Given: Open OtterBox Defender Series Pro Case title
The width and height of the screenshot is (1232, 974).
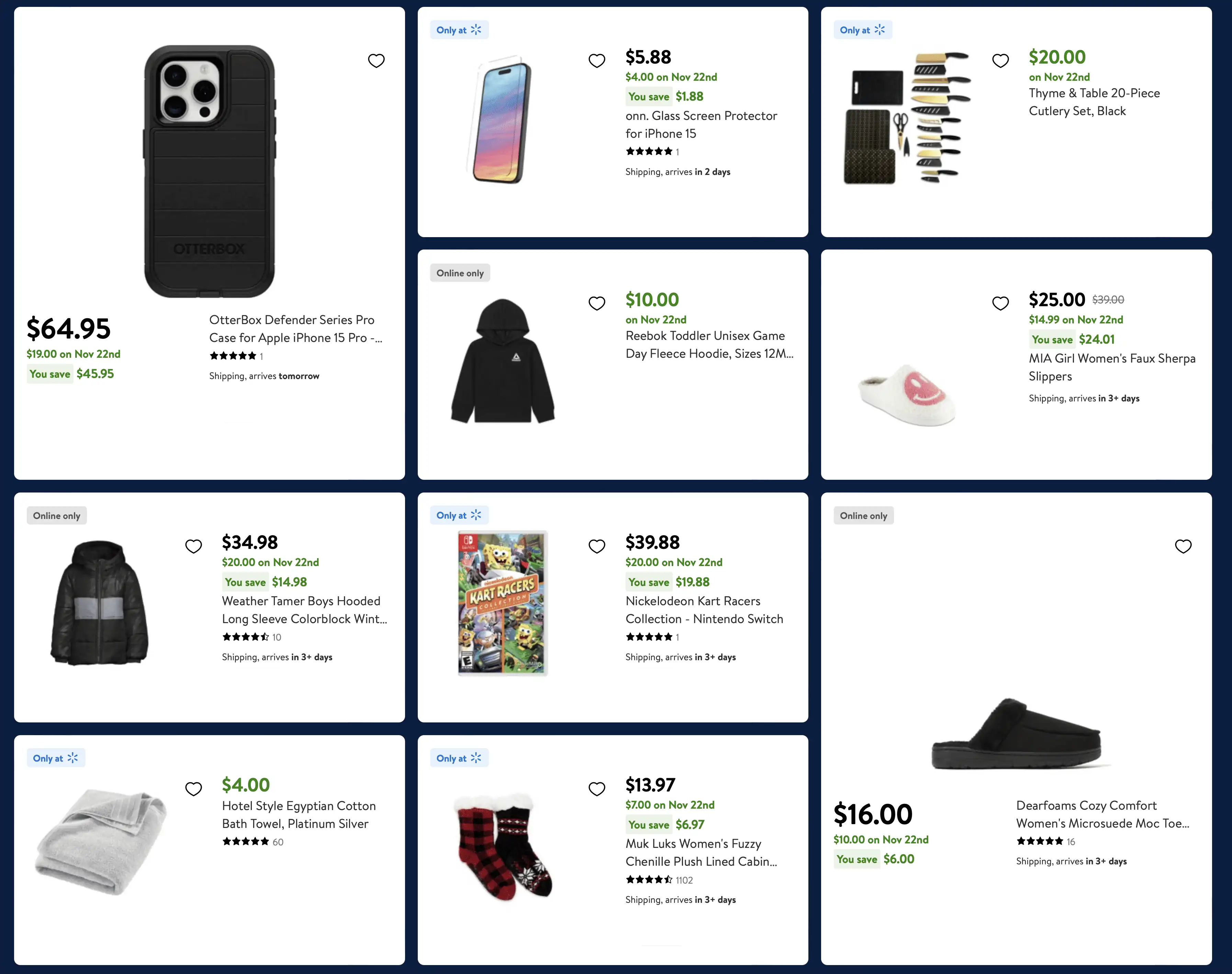Looking at the screenshot, I should point(295,329).
